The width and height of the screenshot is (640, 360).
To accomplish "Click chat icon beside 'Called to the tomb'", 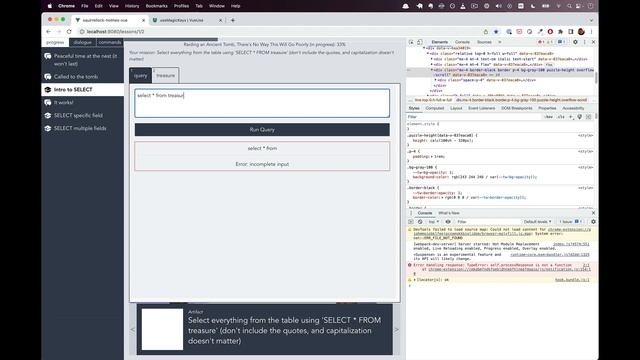I will click(48, 77).
